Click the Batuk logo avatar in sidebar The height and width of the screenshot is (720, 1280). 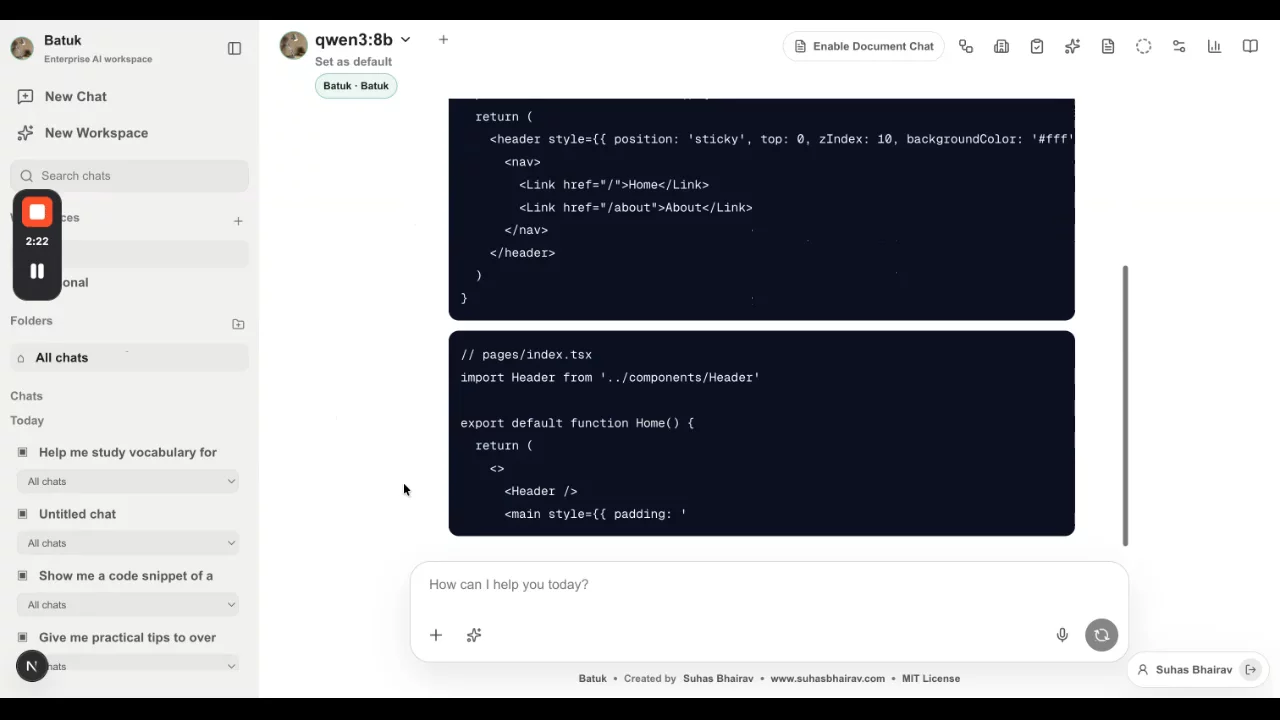[x=22, y=48]
